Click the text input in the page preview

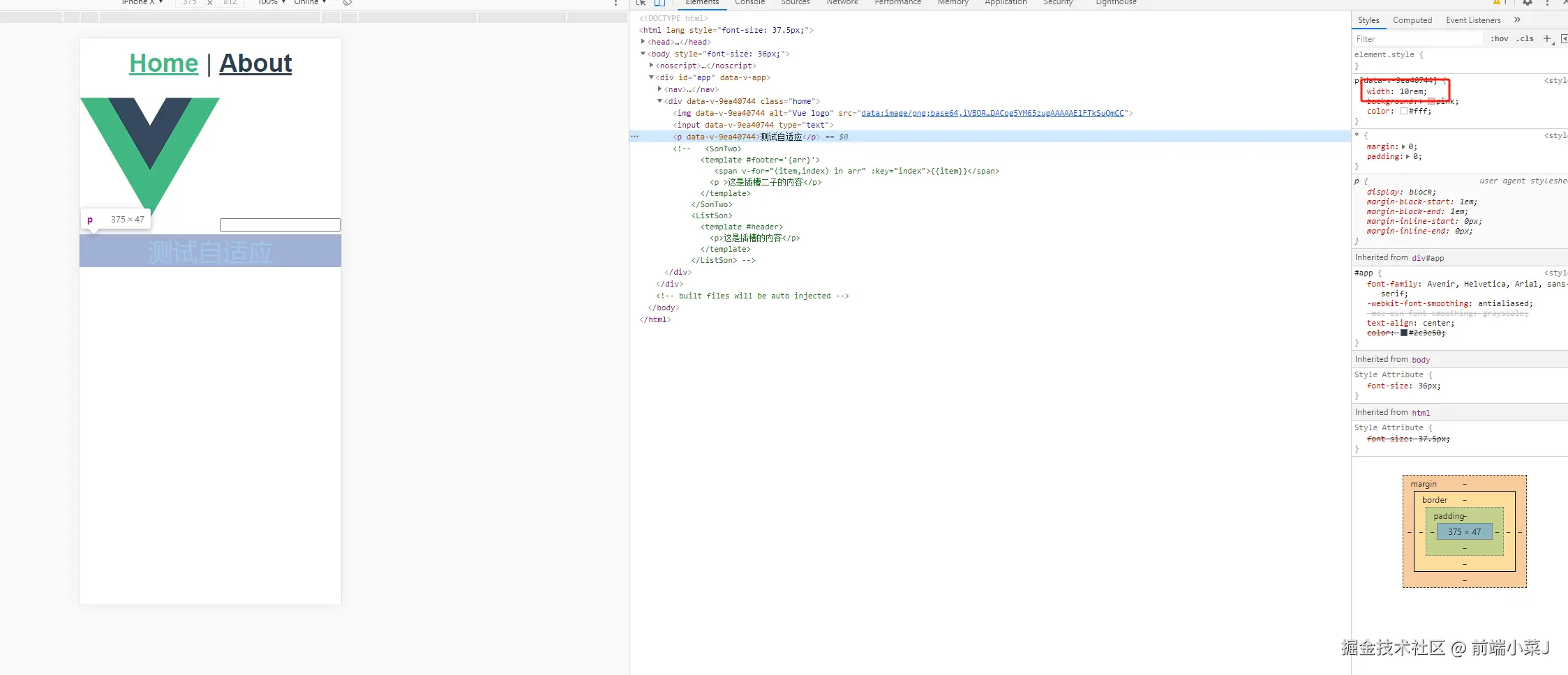point(280,225)
